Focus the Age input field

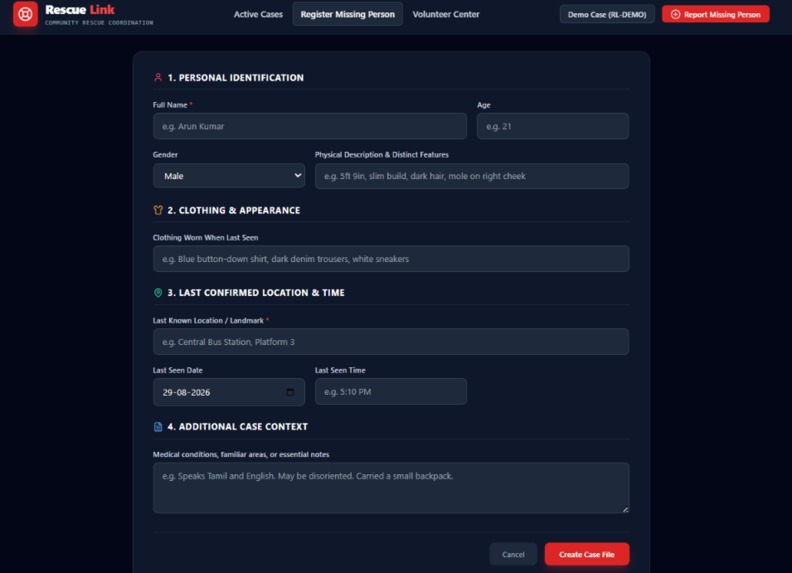coord(553,126)
